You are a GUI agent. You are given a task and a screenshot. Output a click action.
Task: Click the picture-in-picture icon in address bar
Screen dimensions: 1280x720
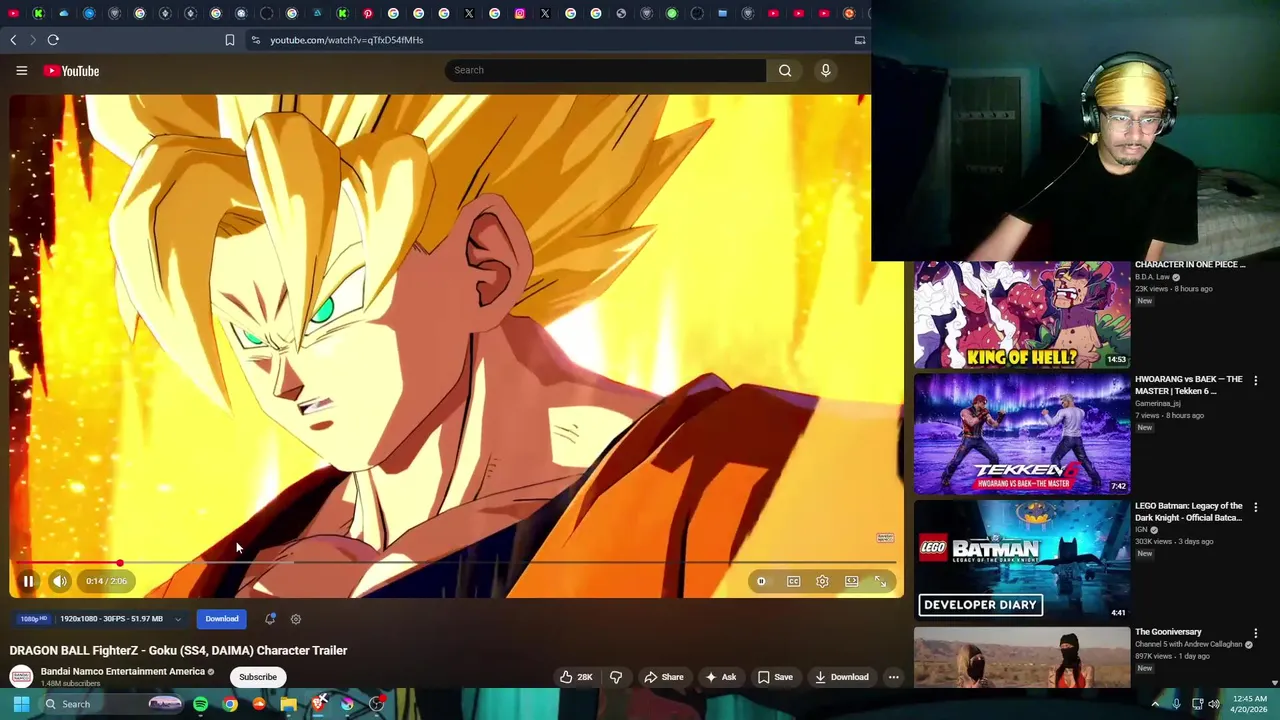coord(860,40)
